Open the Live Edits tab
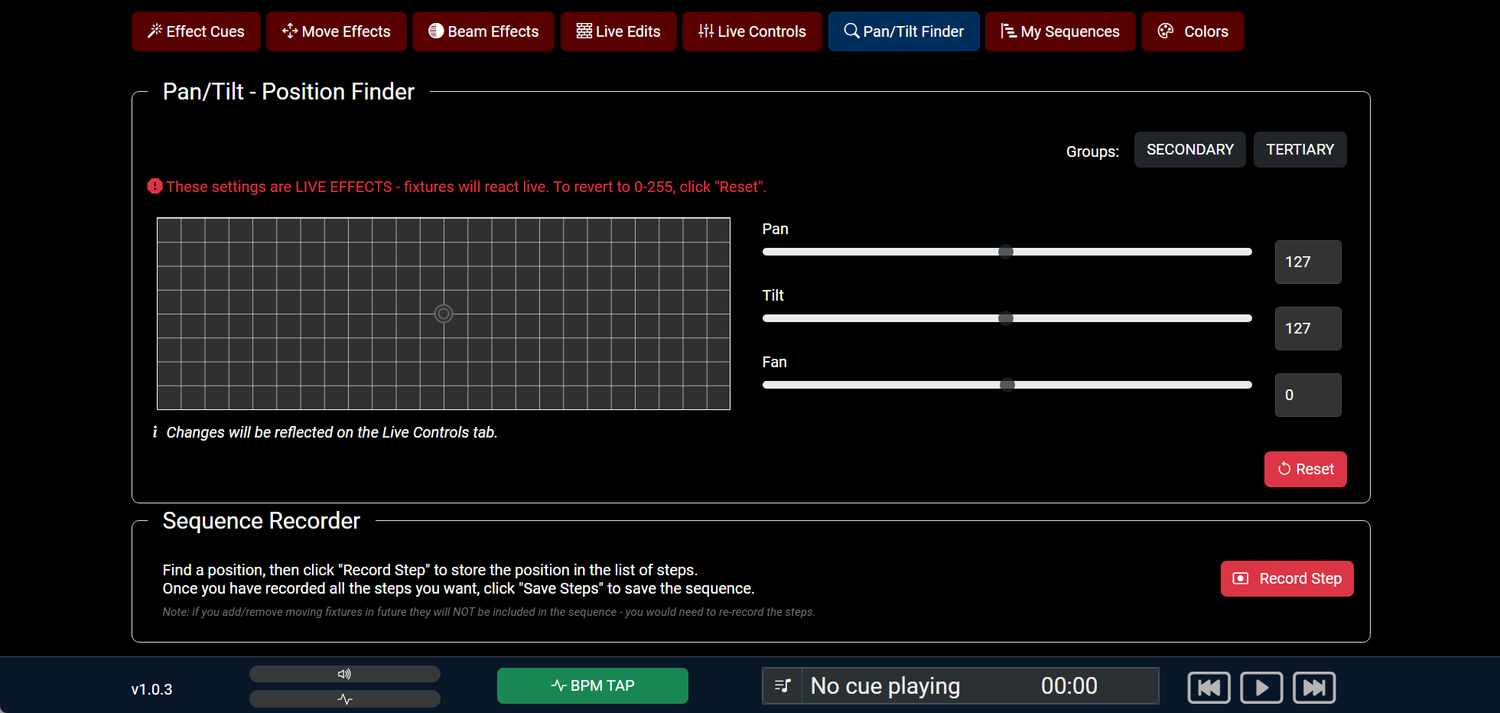Image resolution: width=1500 pixels, height=713 pixels. (x=618, y=32)
